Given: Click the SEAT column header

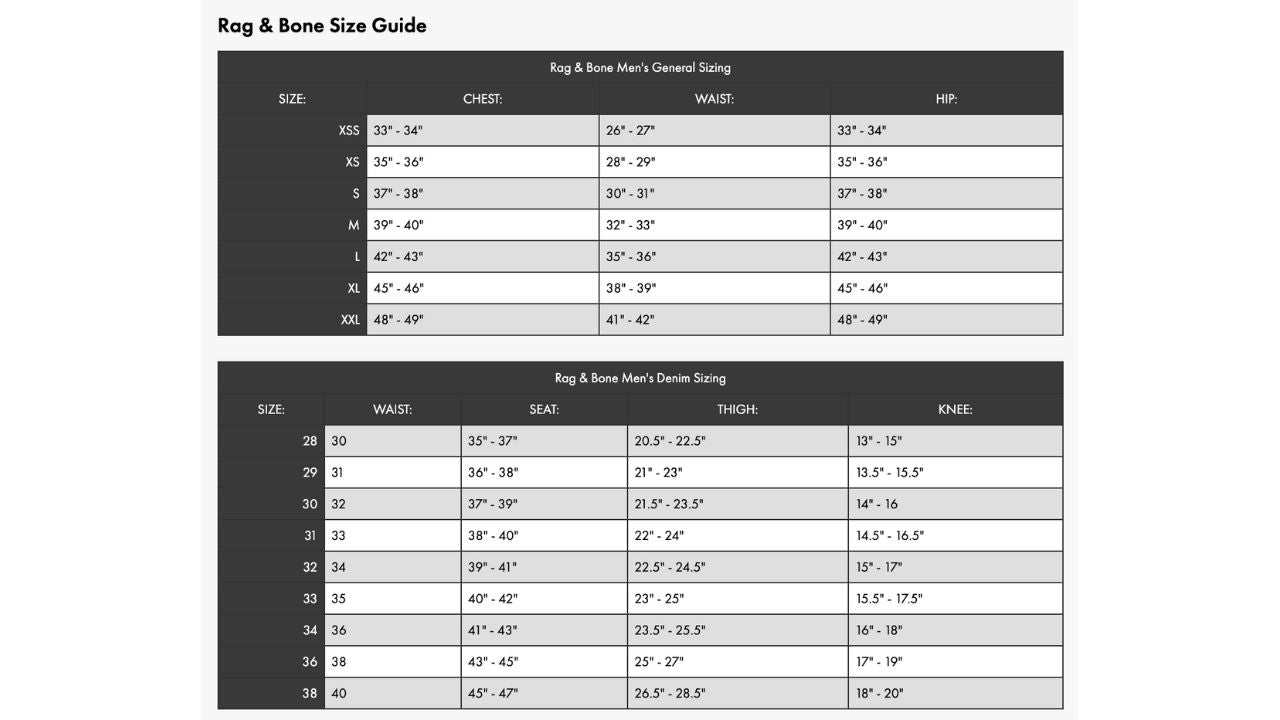Looking at the screenshot, I should 544,409.
